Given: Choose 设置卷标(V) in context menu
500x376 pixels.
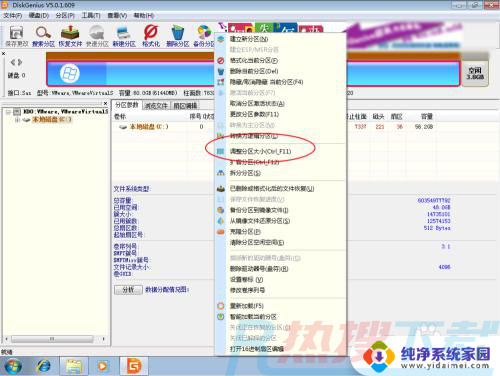Looking at the screenshot, I should (x=247, y=279).
